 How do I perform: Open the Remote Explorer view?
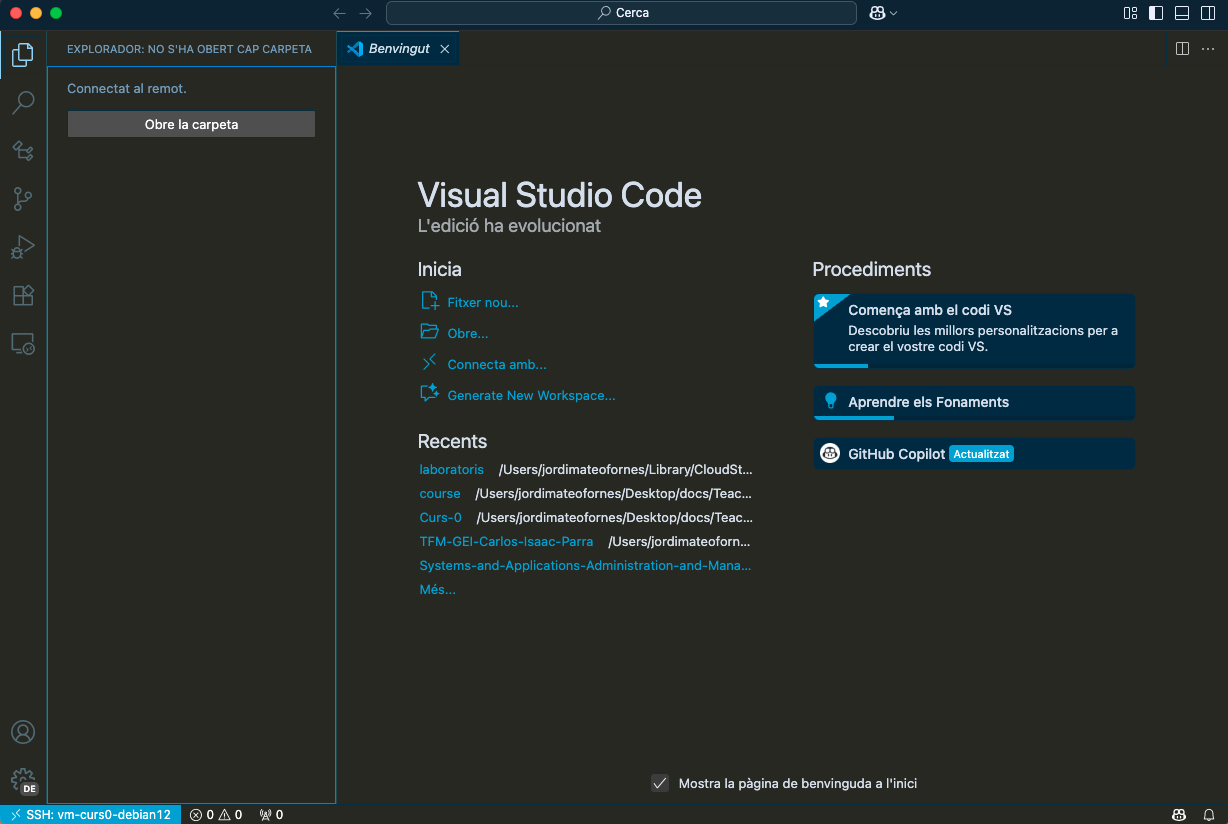(23, 344)
